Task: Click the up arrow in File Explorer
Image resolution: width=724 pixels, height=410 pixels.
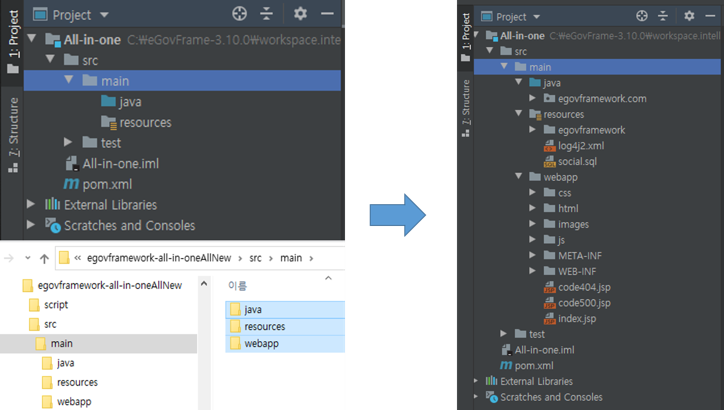Action: pyautogui.click(x=44, y=258)
